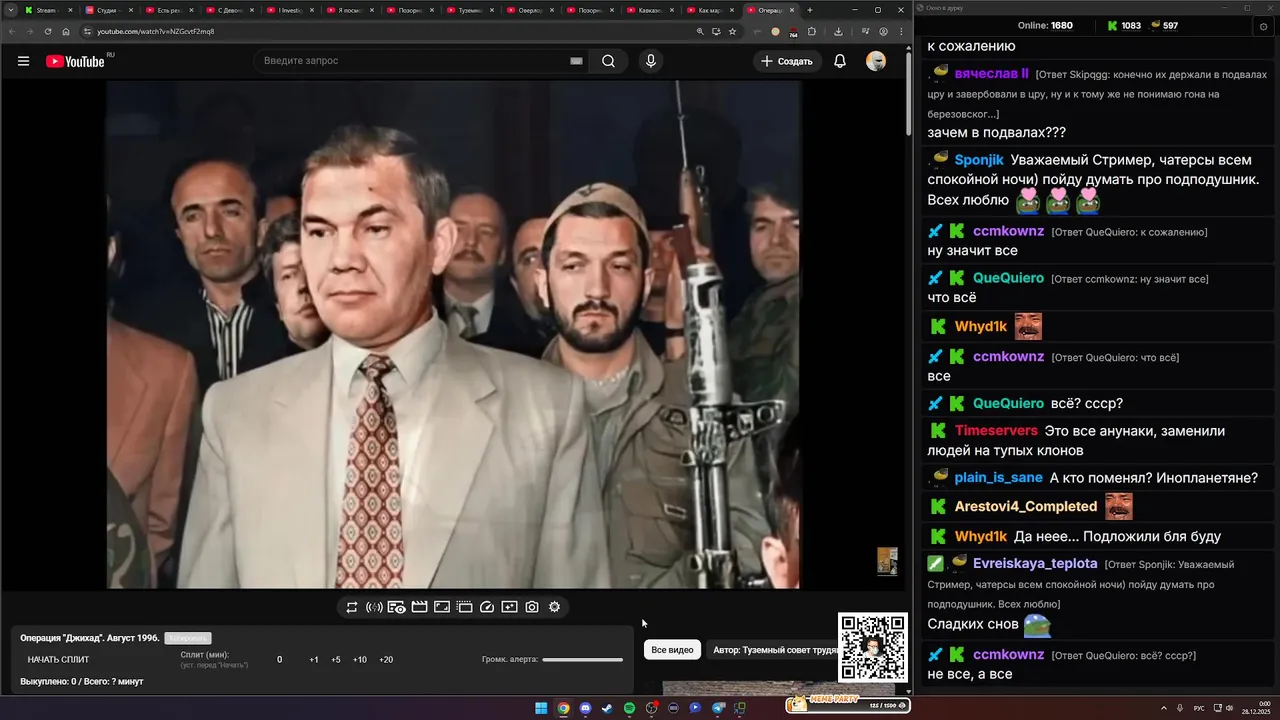Bookmark this page with star icon

(732, 31)
